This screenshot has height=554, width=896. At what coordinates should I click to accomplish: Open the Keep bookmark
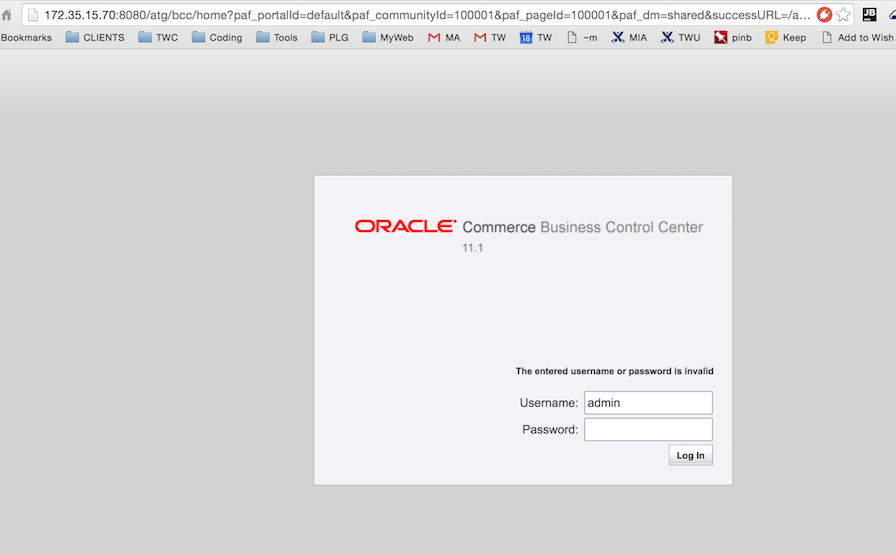pos(786,38)
